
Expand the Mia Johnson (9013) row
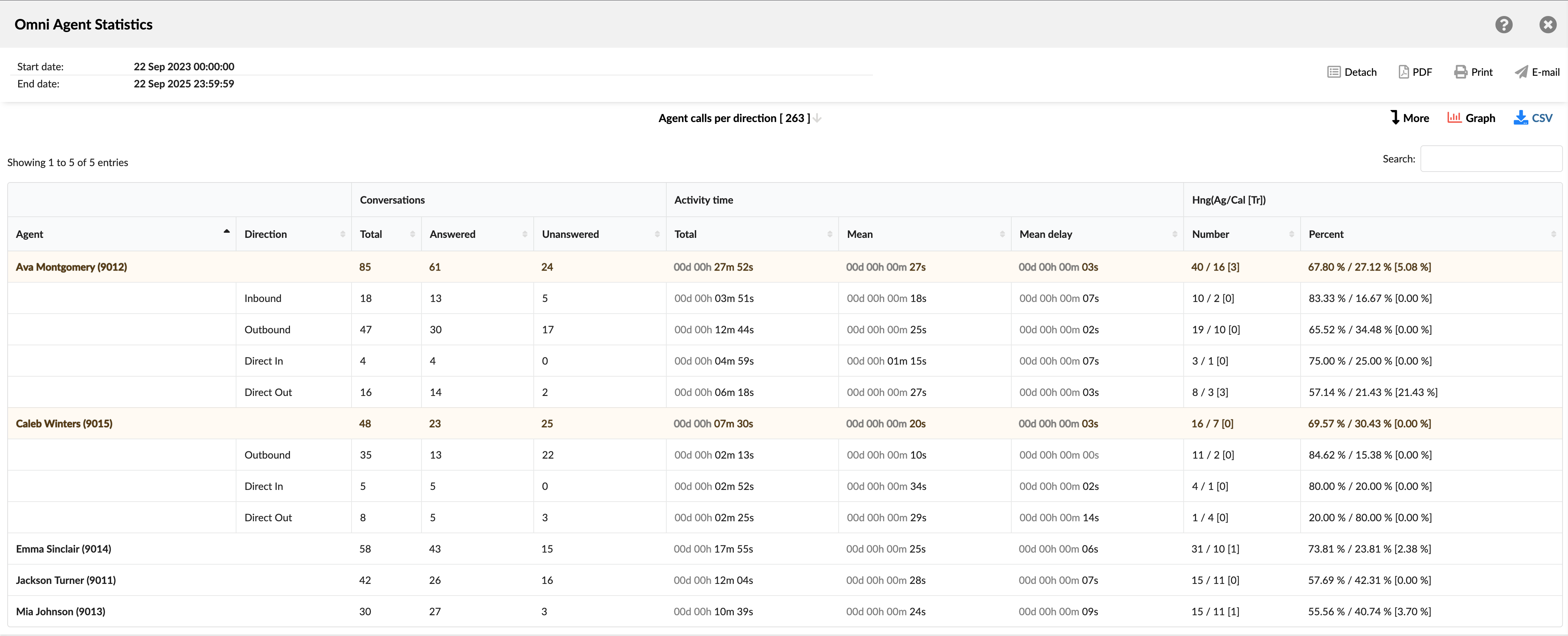(x=60, y=612)
